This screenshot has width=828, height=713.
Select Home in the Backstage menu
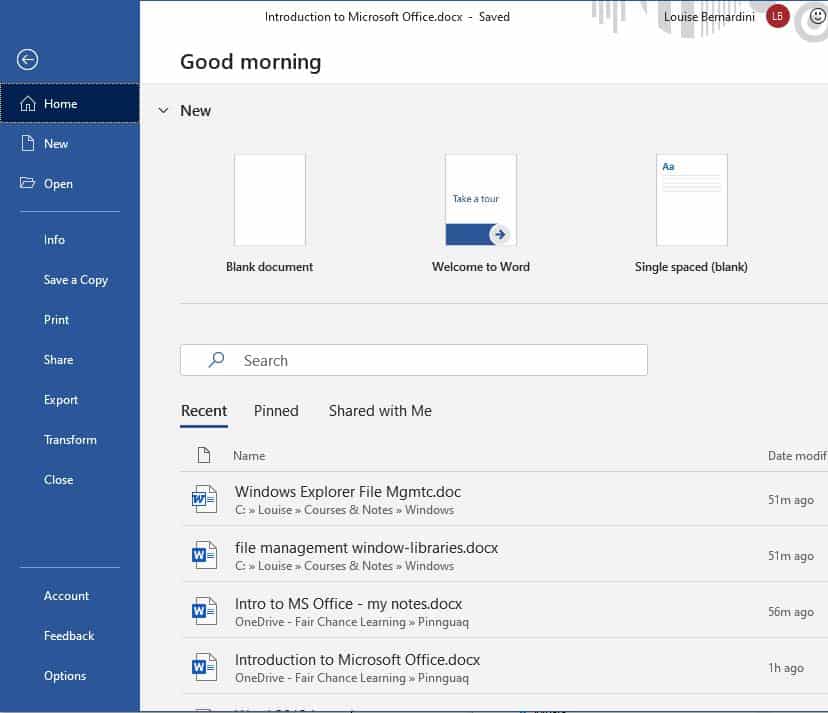click(70, 104)
